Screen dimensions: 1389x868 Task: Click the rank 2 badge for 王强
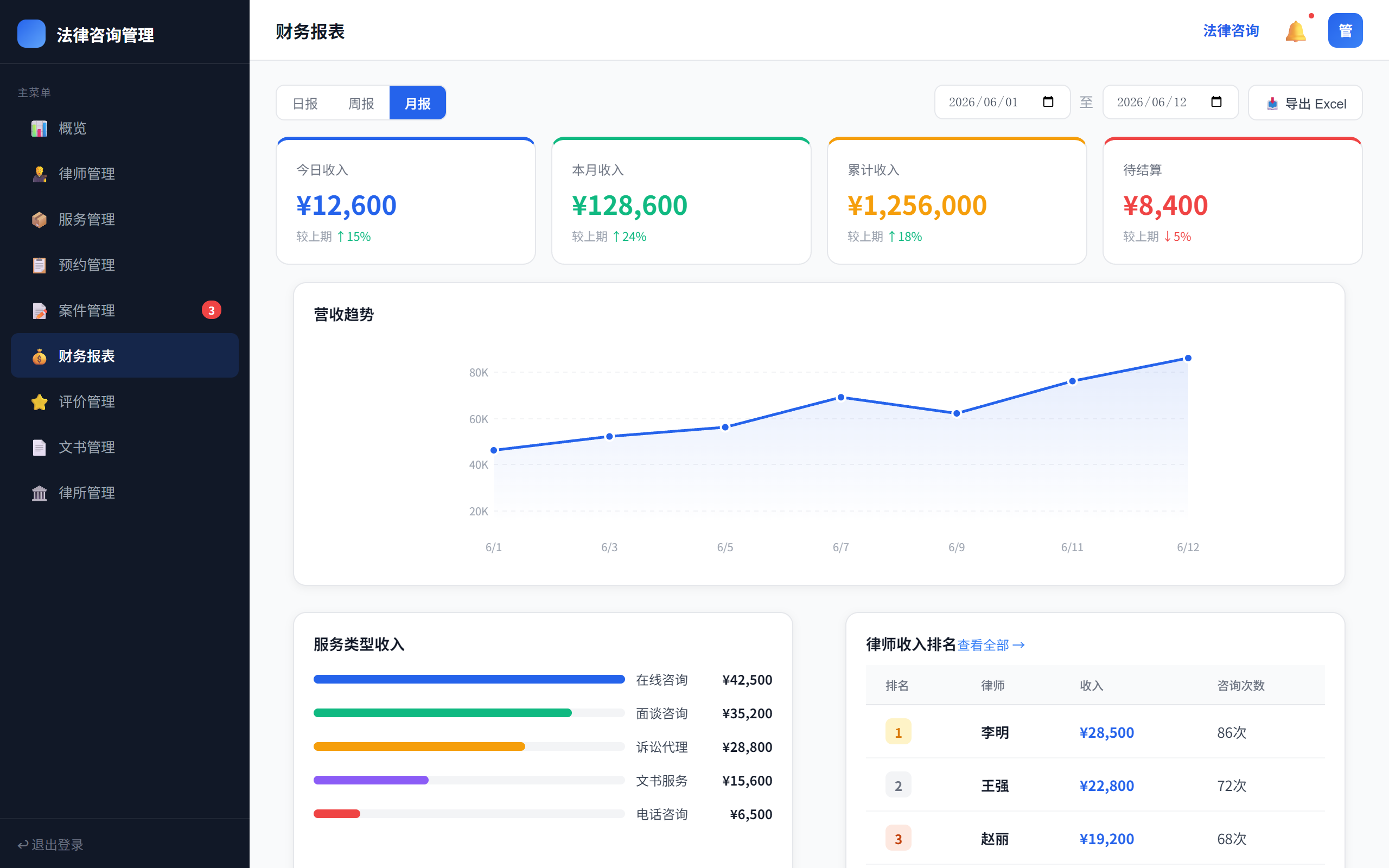(899, 786)
